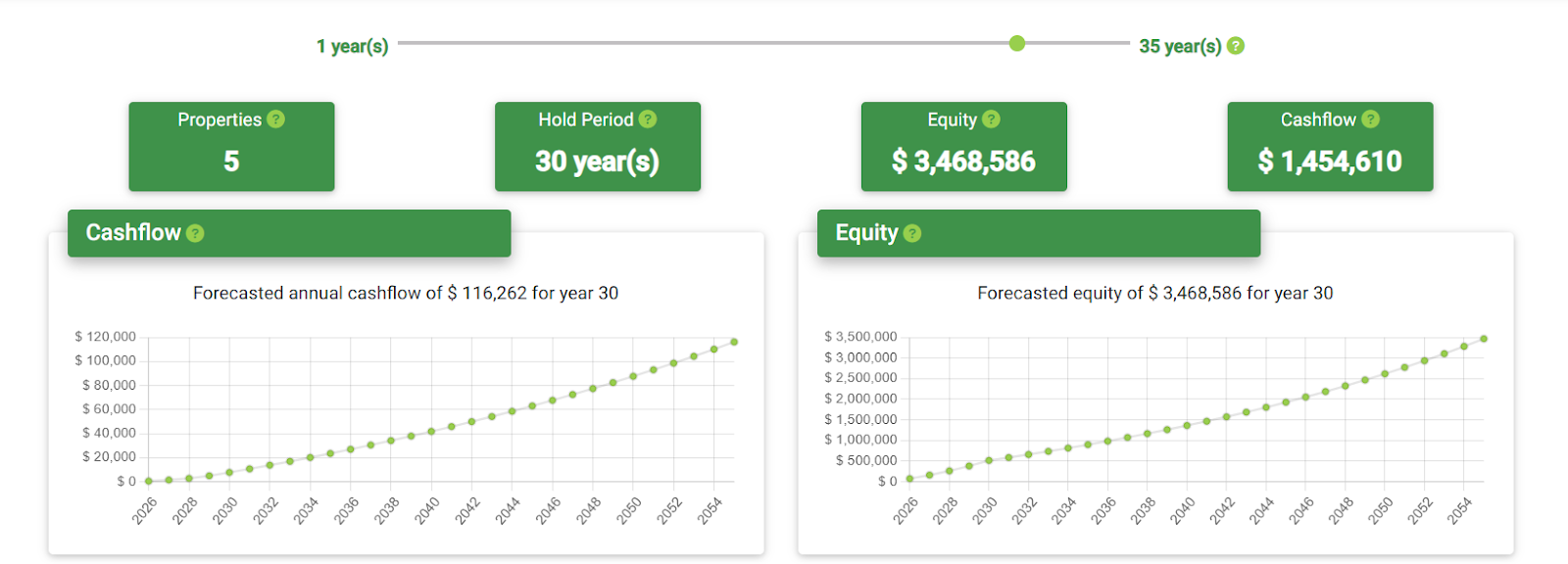Click help icon in Equity chart header
The width and height of the screenshot is (1568, 564).
tap(912, 233)
